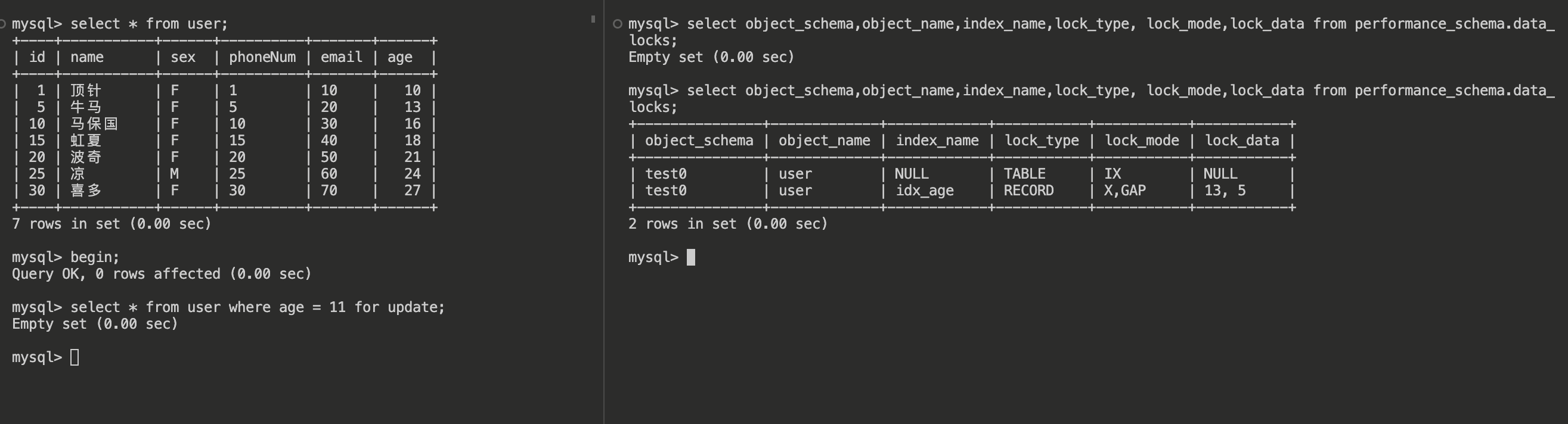Image resolution: width=1568 pixels, height=424 pixels.
Task: Click the 'idx_age' index name cell
Action: tap(924, 191)
